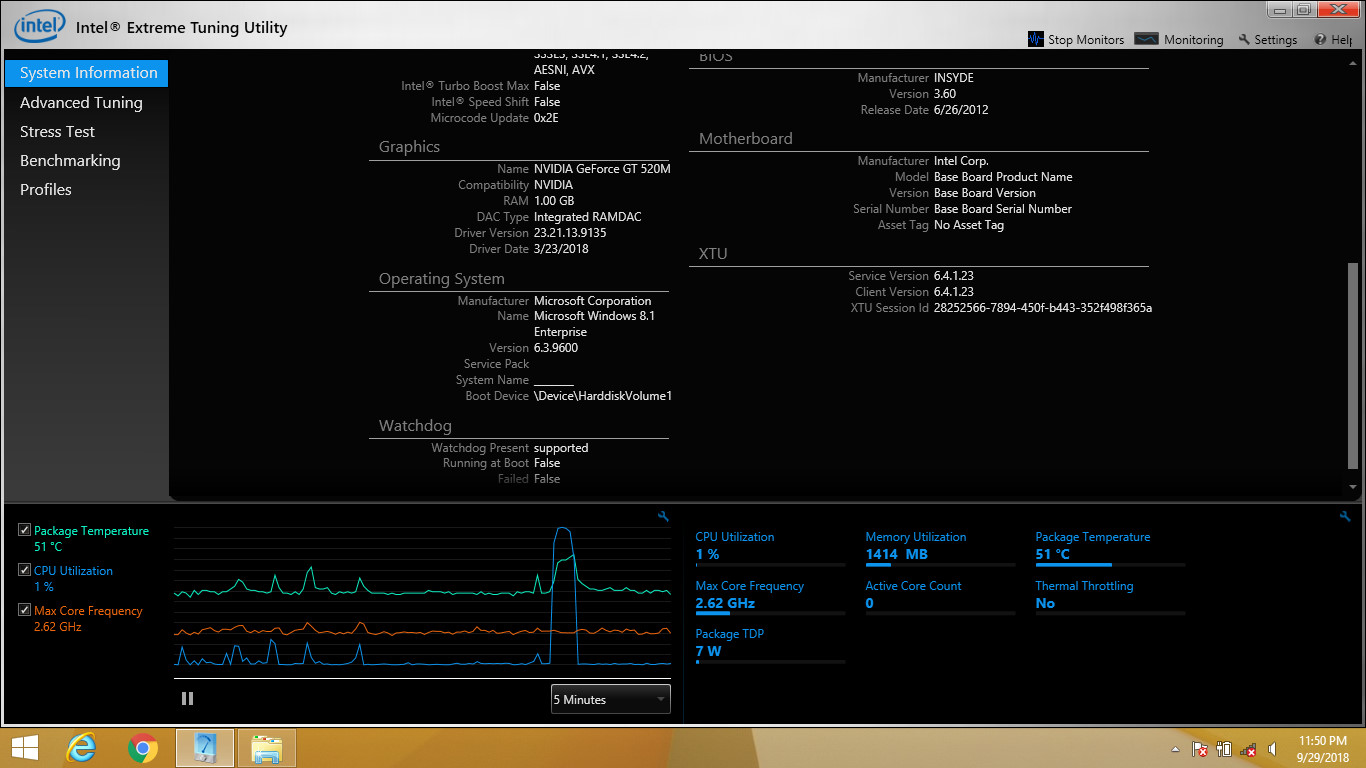Click the CPU Utilization monitor tile

pyautogui.click(x=770, y=548)
